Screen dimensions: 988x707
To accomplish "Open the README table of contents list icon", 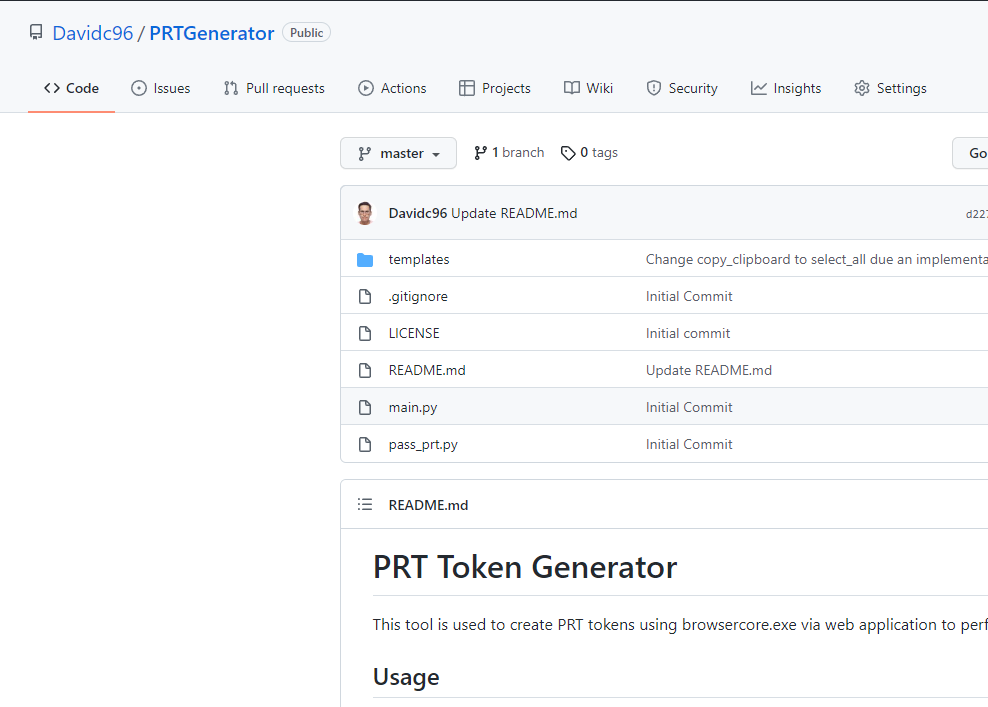I will tap(365, 504).
